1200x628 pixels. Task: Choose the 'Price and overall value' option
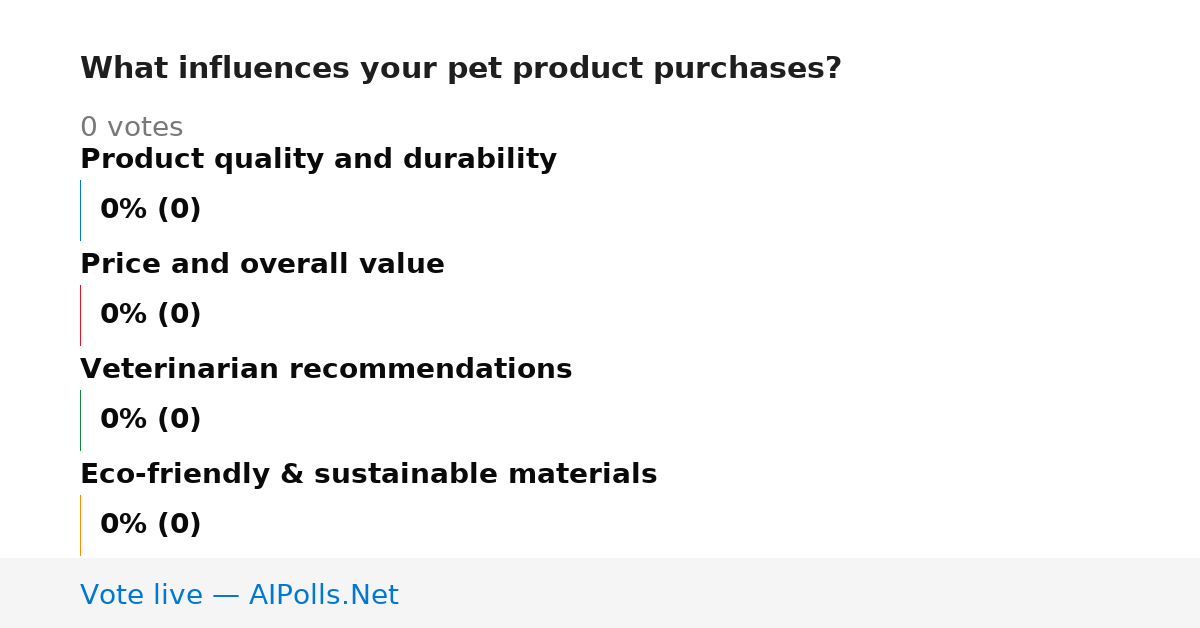pos(262,265)
